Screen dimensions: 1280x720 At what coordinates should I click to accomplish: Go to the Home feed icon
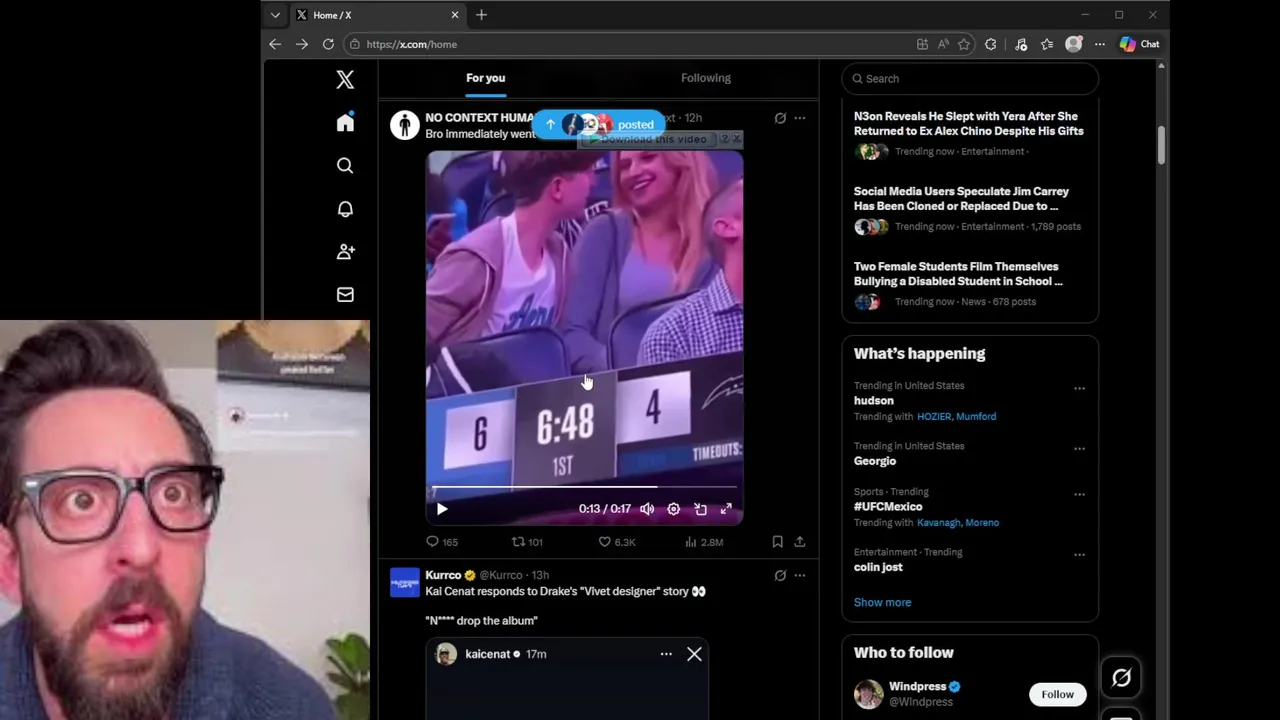[345, 122]
